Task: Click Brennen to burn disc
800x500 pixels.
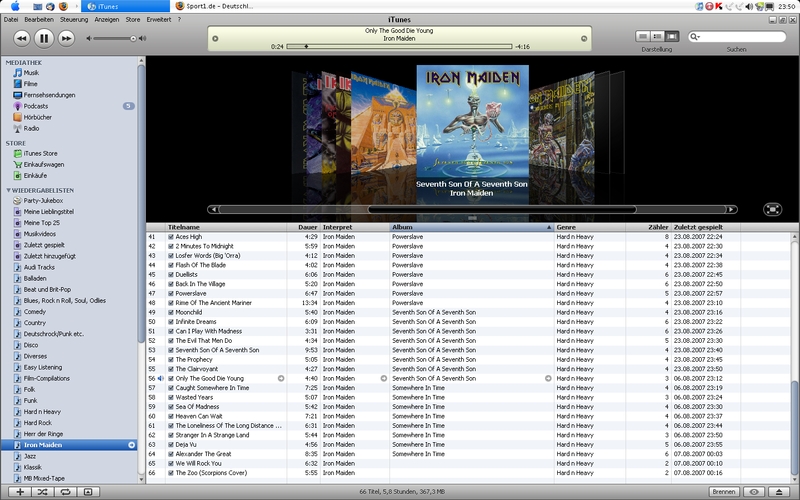Action: [723, 492]
